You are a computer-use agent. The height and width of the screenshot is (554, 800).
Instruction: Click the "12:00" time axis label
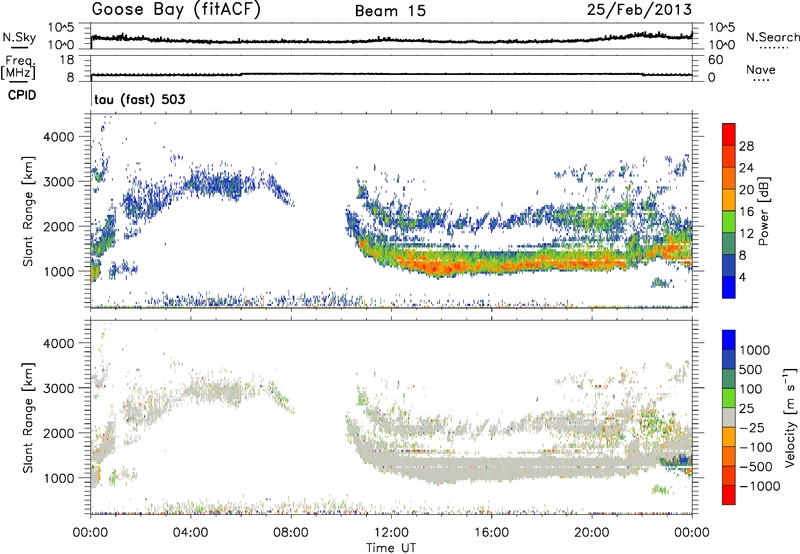click(x=391, y=533)
